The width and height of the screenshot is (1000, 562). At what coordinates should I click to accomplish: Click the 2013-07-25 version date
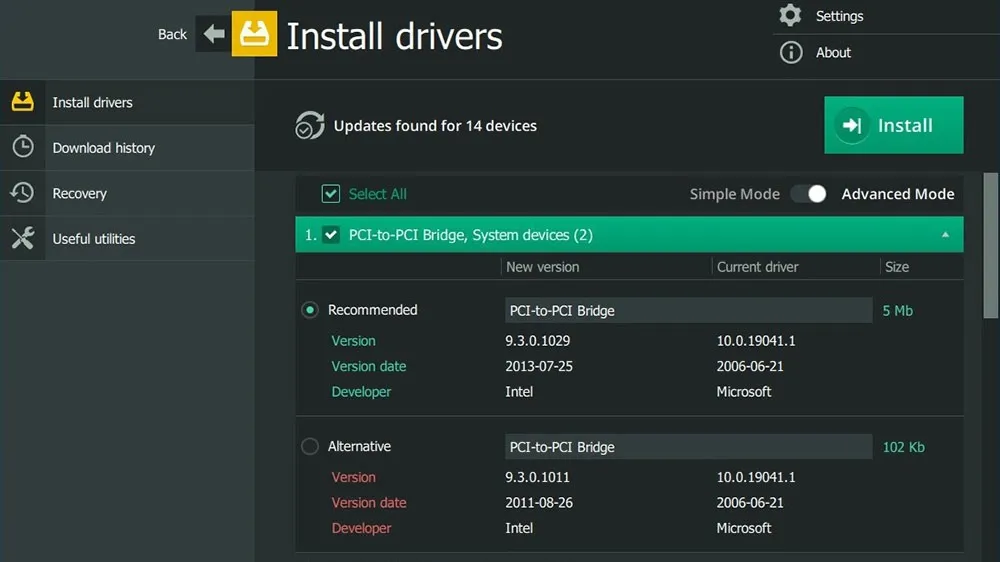pos(539,366)
